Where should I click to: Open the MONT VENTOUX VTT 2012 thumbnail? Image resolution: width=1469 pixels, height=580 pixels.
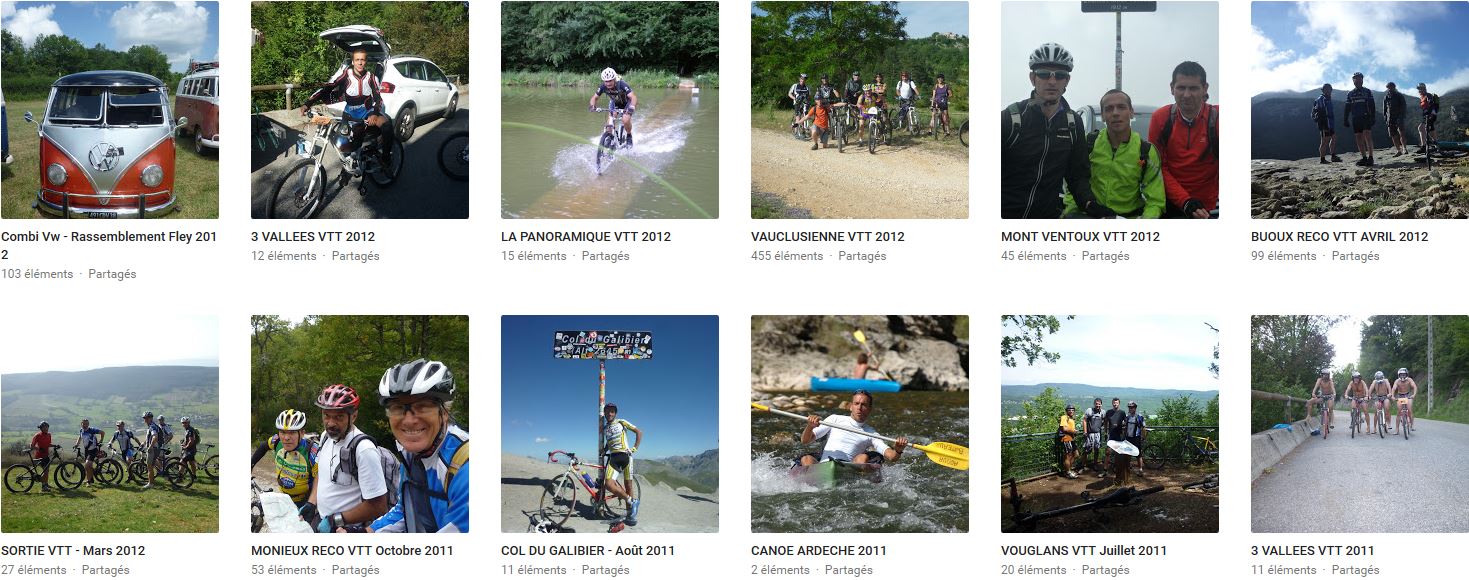click(x=1110, y=110)
